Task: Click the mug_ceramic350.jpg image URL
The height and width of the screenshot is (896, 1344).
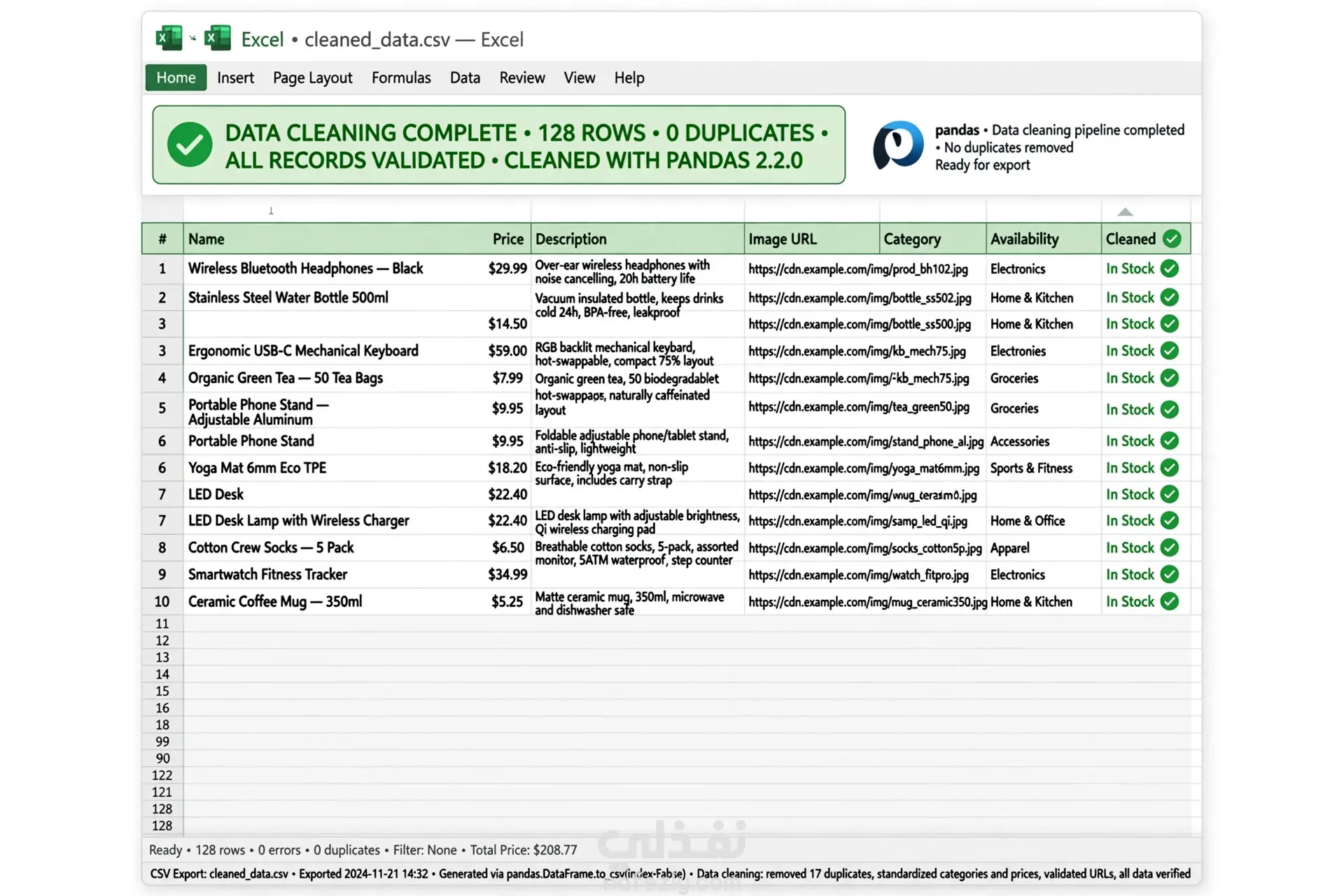Action: pos(867,602)
